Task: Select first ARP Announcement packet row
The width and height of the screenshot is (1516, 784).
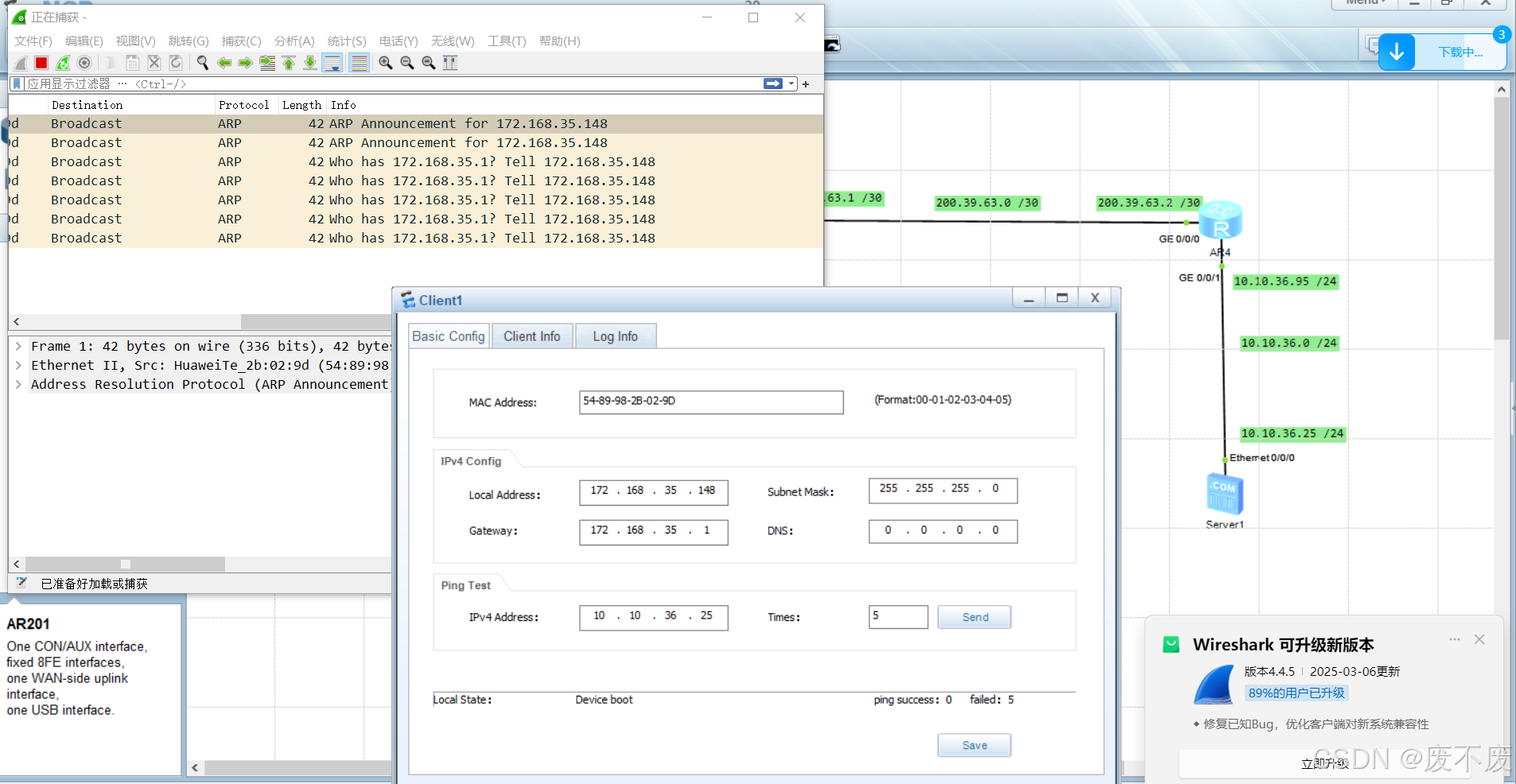Action: (x=415, y=123)
